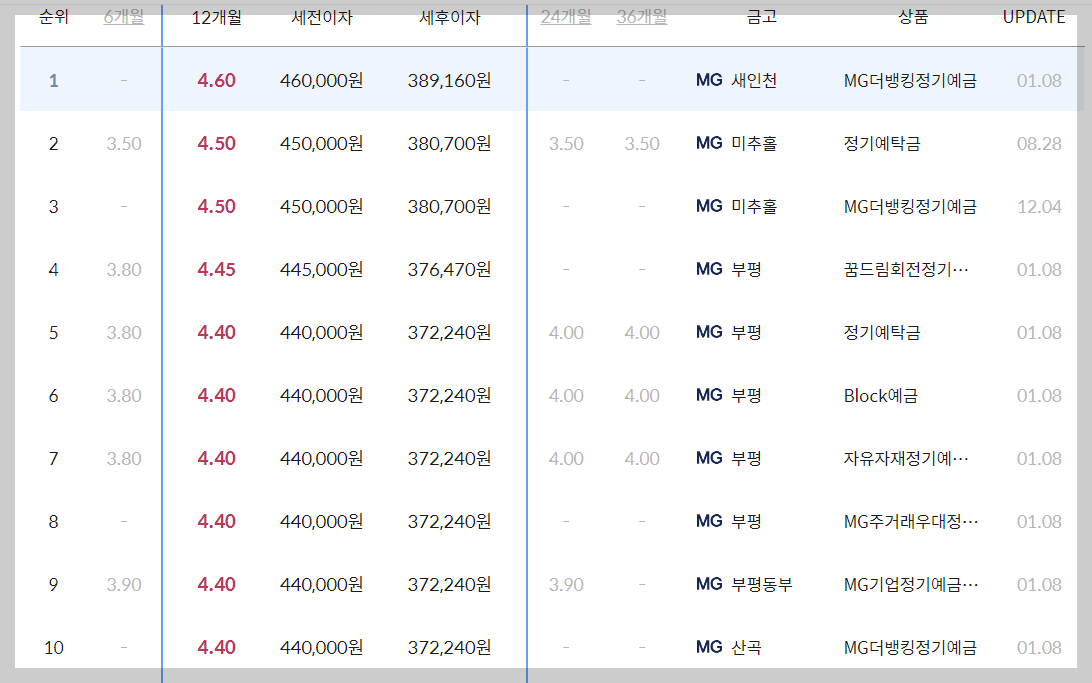Click 380,700원 in the rank 2 row
Screen dimensions: 1092x683
450,143
